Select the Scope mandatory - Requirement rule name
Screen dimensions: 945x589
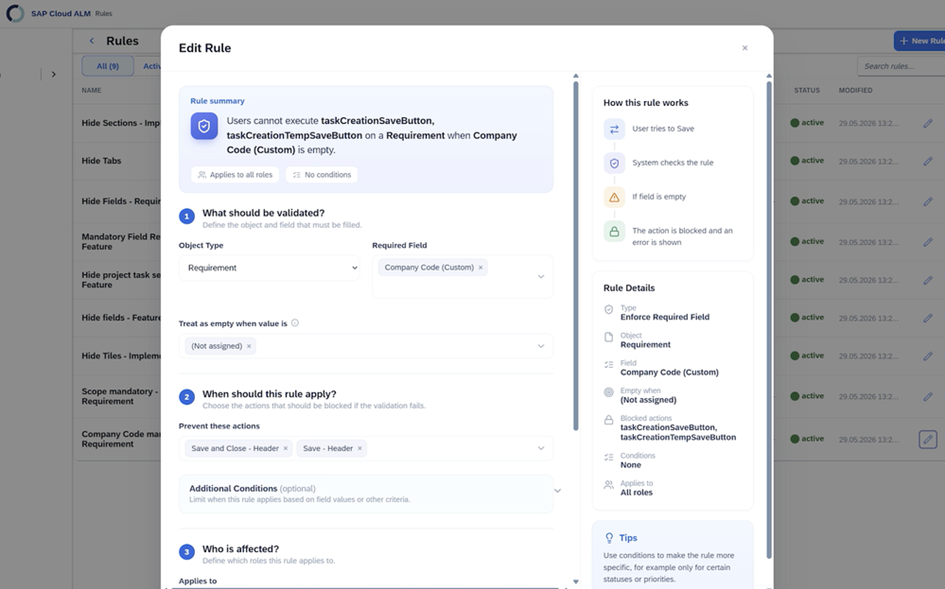120,396
